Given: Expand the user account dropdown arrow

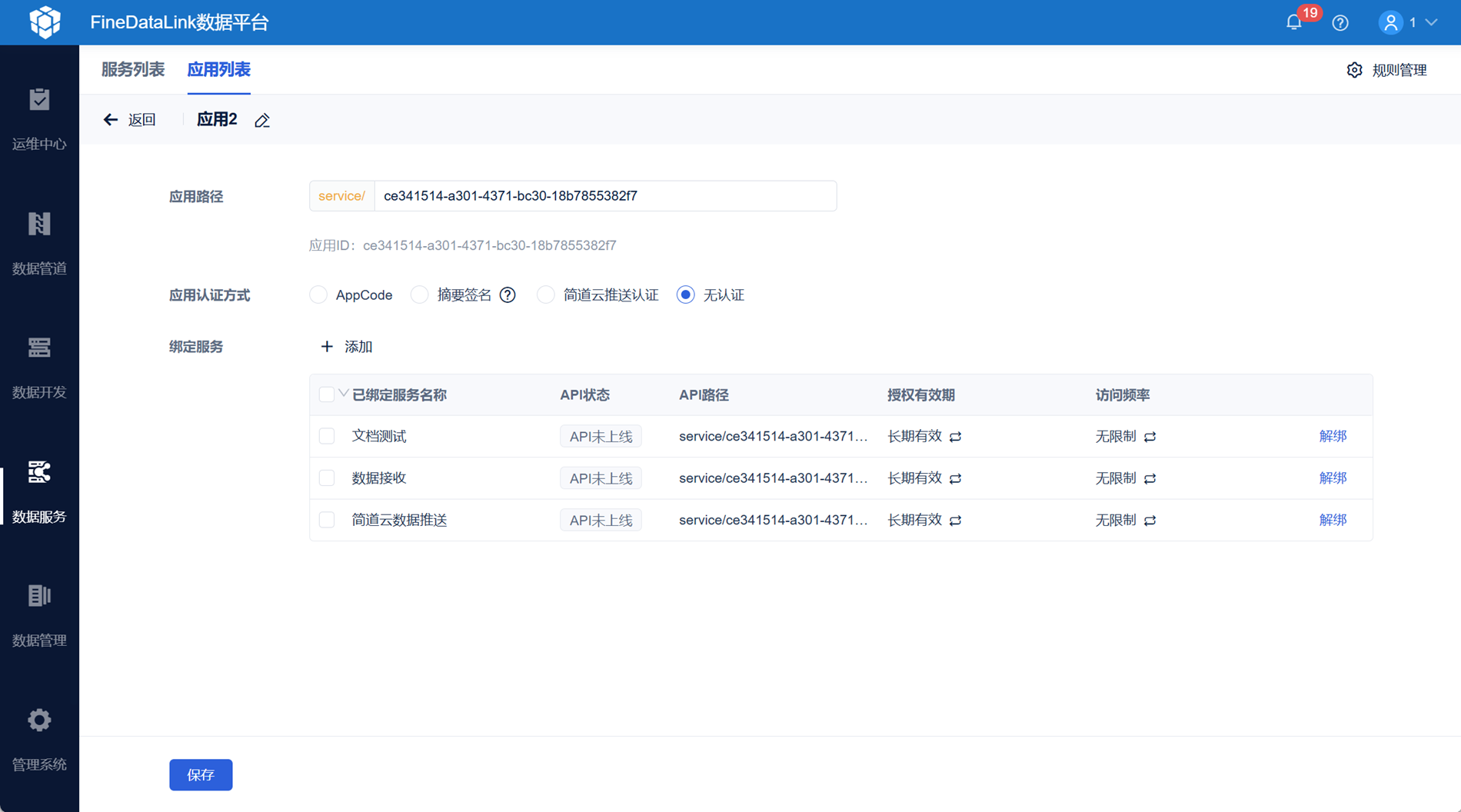Looking at the screenshot, I should point(1431,23).
